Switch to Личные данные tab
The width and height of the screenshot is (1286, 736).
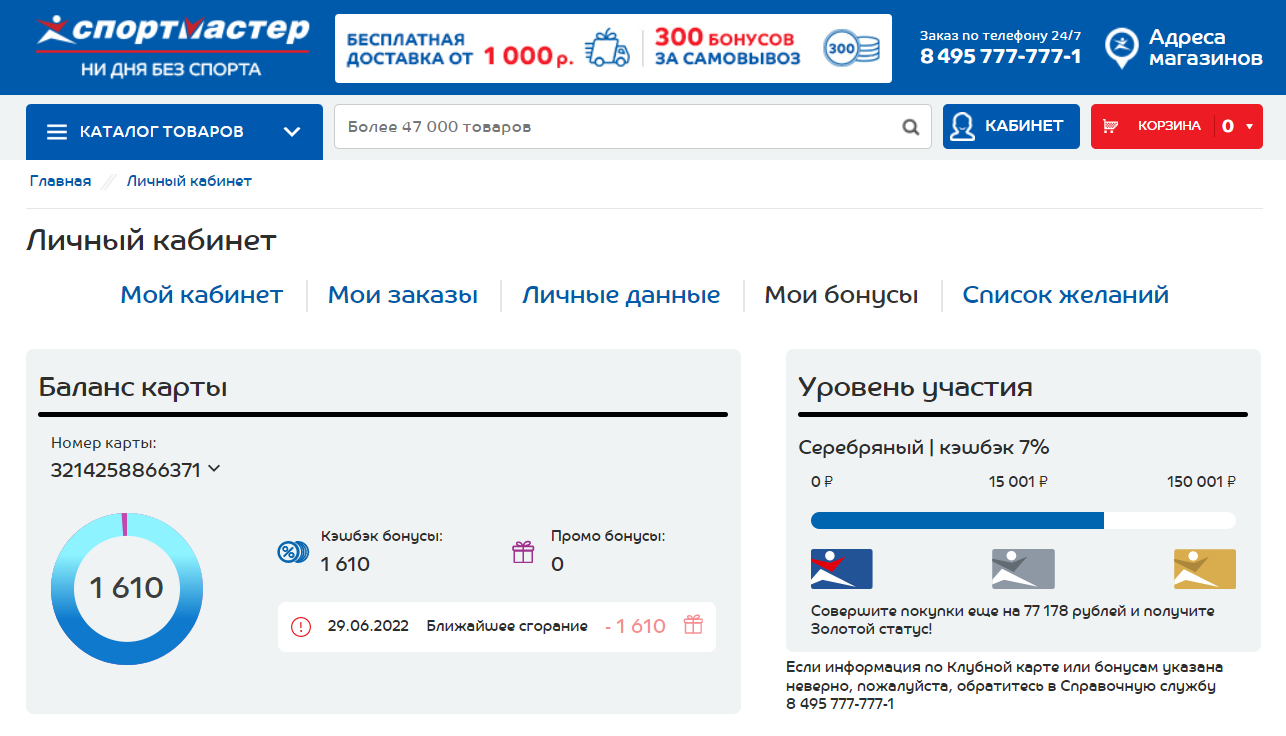[621, 295]
